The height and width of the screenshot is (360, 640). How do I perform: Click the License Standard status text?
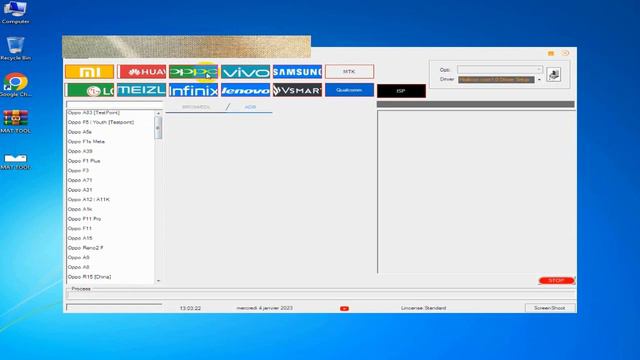(x=423, y=308)
